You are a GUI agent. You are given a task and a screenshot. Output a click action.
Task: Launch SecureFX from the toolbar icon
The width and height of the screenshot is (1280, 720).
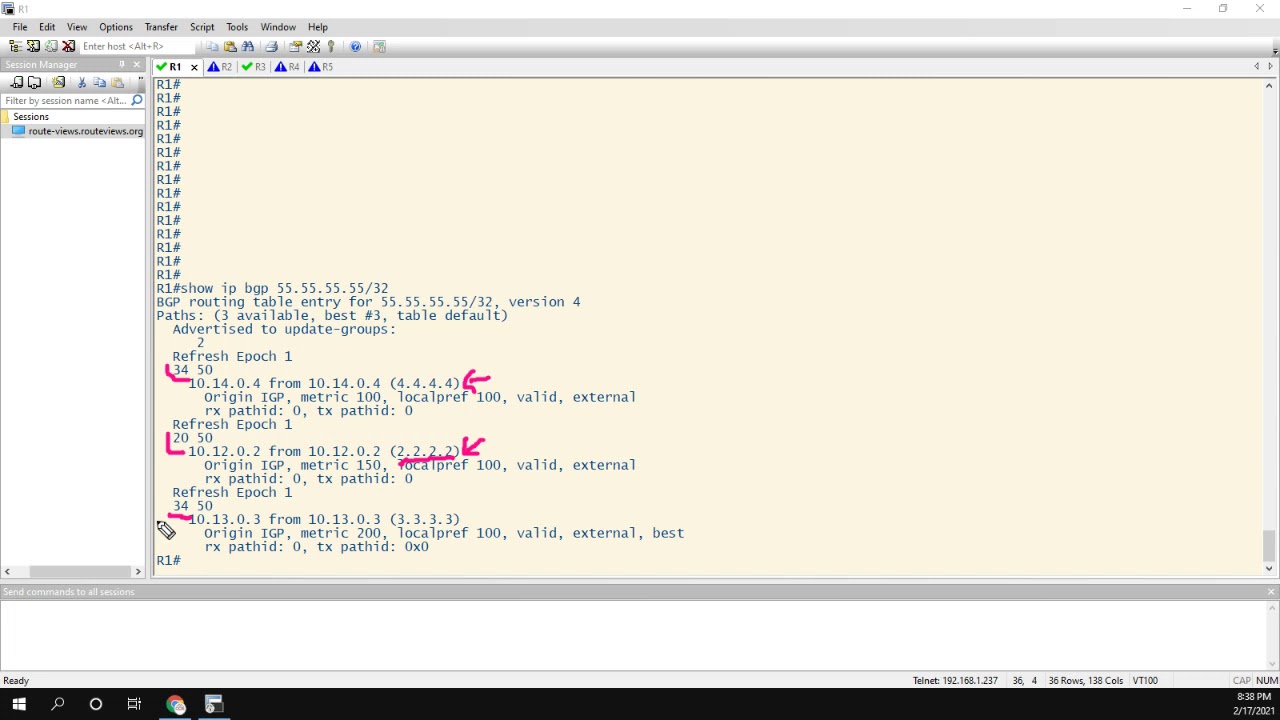379,46
